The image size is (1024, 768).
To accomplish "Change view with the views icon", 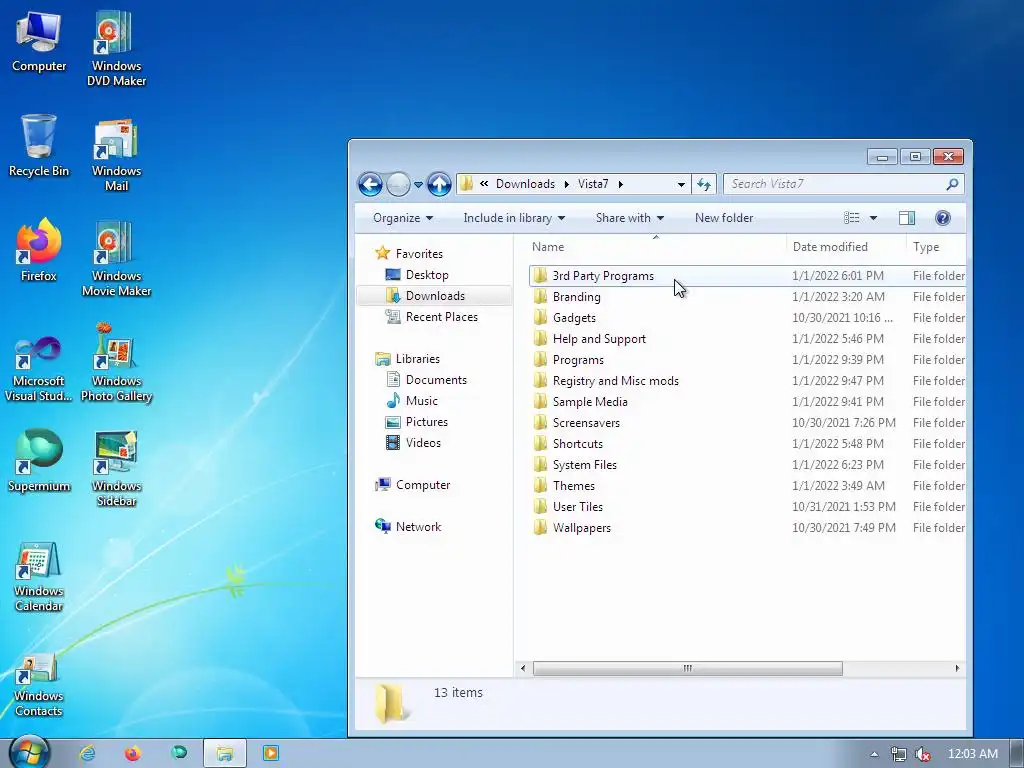I will (852, 218).
